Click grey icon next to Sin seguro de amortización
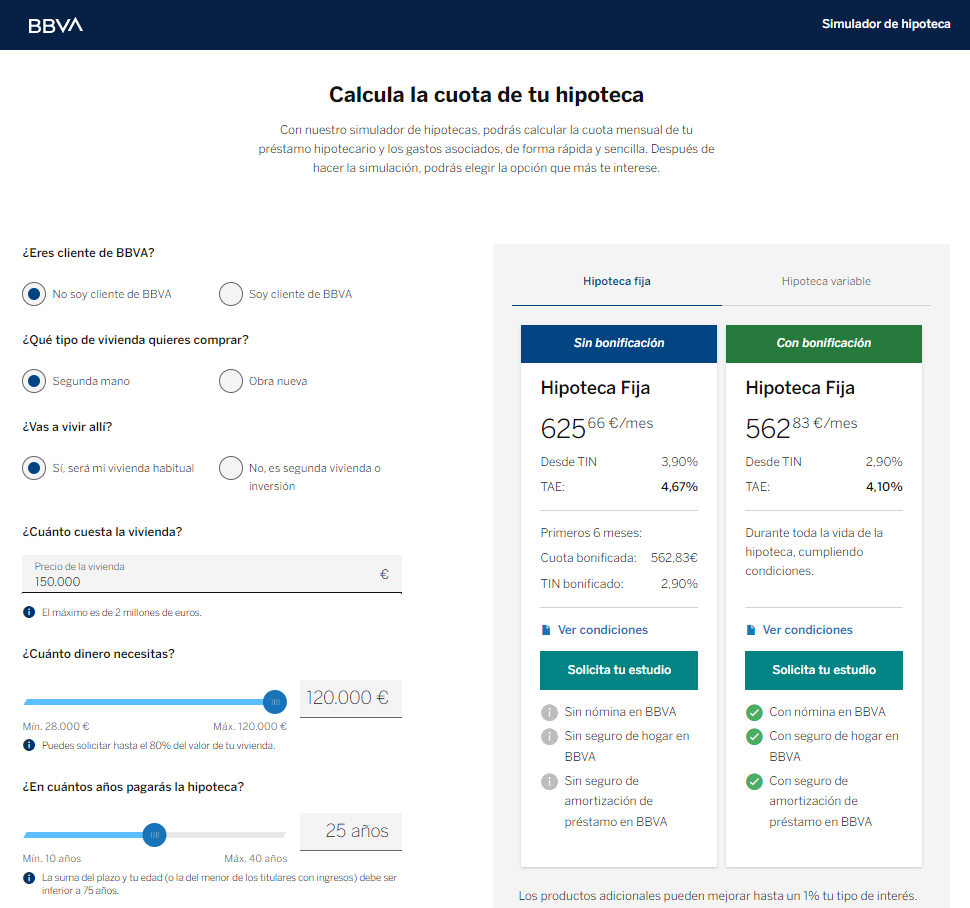This screenshot has width=970, height=908. tap(549, 782)
